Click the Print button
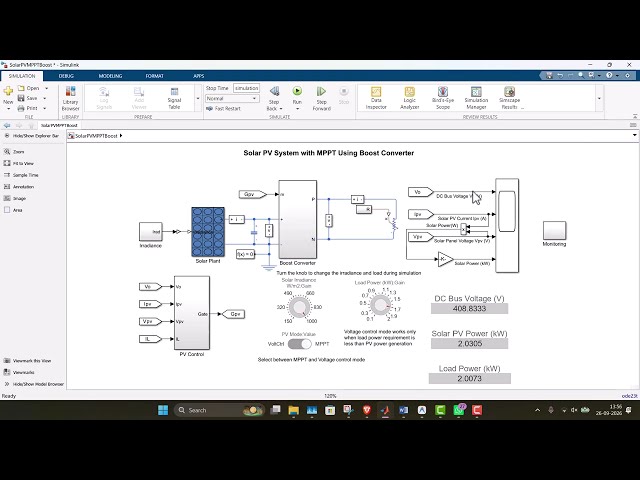The image size is (640, 480). click(28, 109)
